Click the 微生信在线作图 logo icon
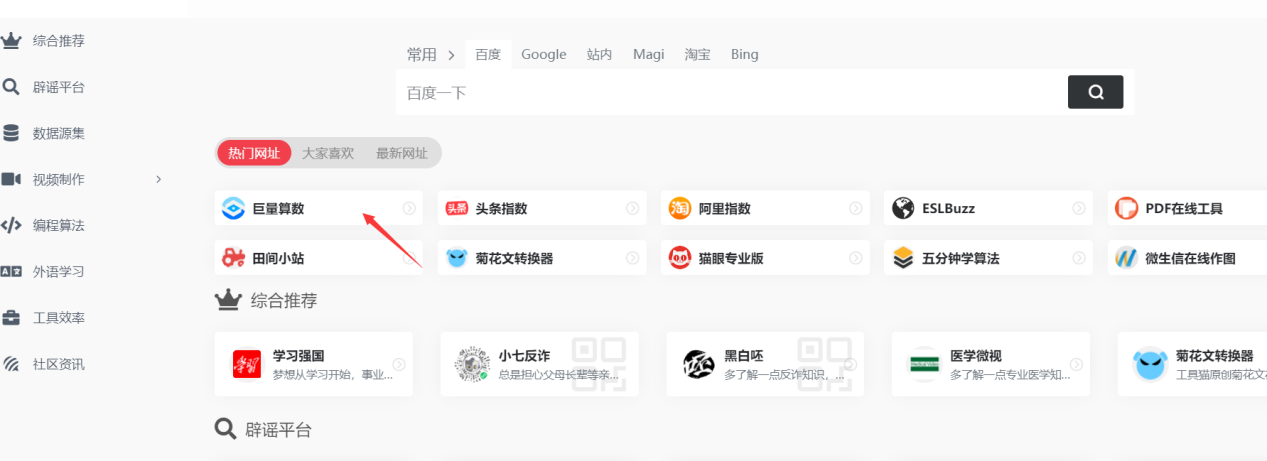The image size is (1267, 461). 1127,258
